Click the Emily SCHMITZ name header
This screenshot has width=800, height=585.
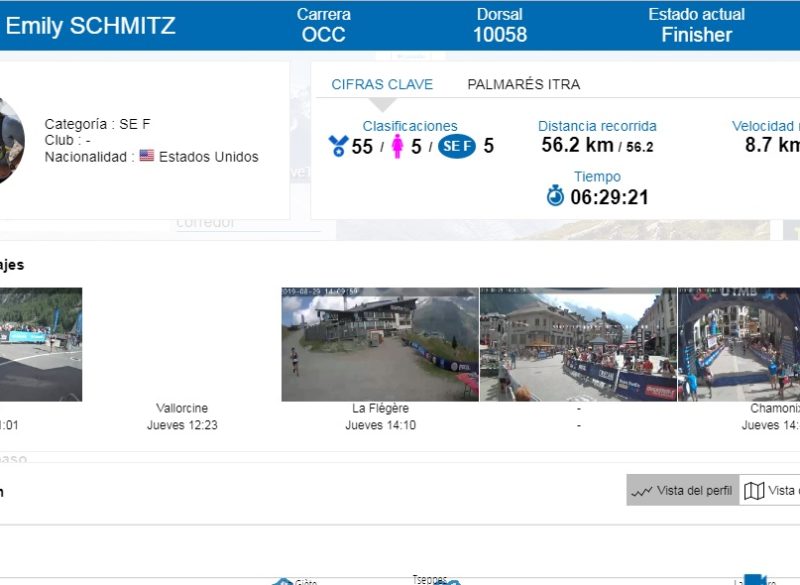click(x=91, y=26)
